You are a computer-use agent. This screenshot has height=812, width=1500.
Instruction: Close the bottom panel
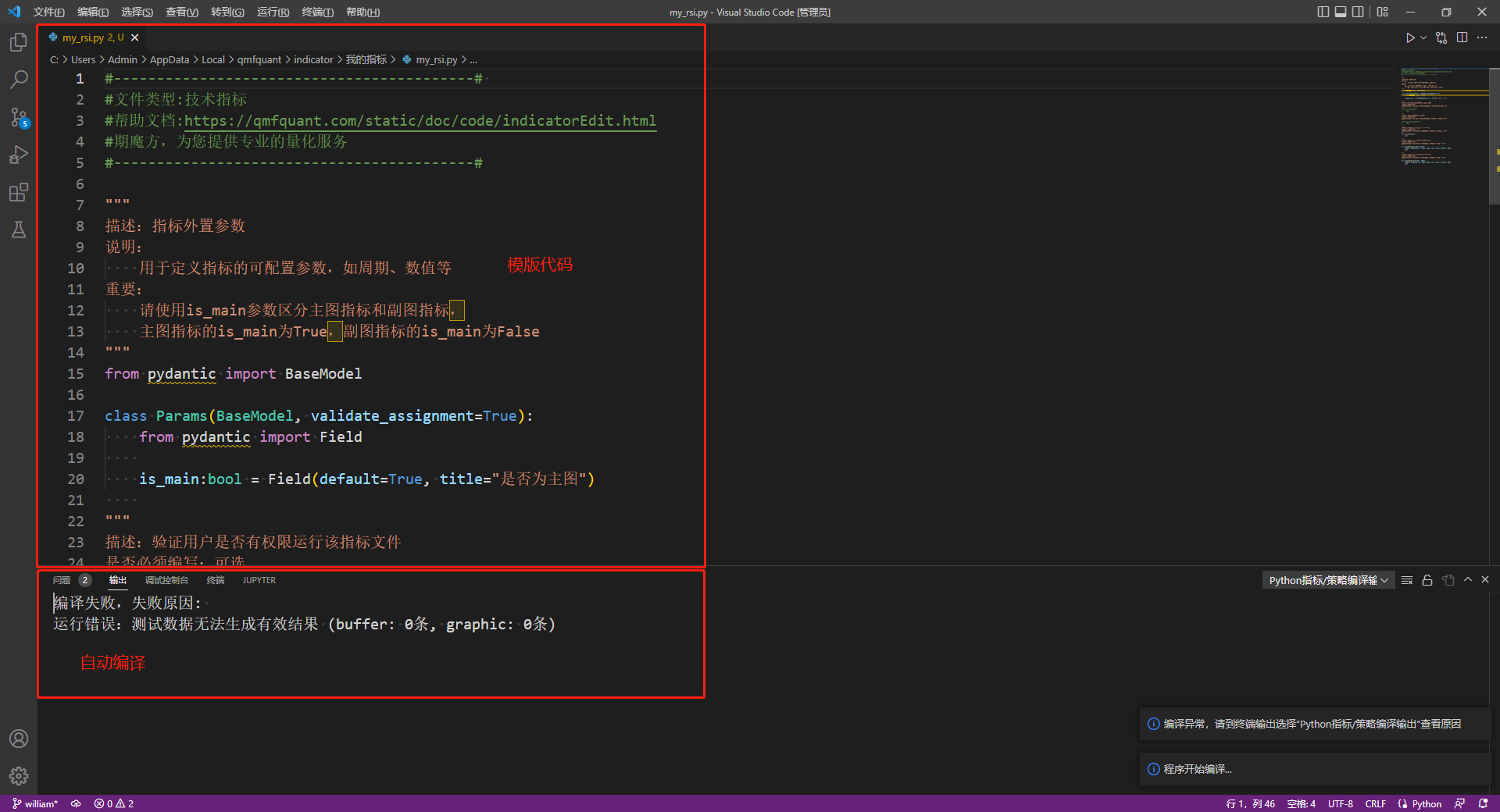(1485, 579)
